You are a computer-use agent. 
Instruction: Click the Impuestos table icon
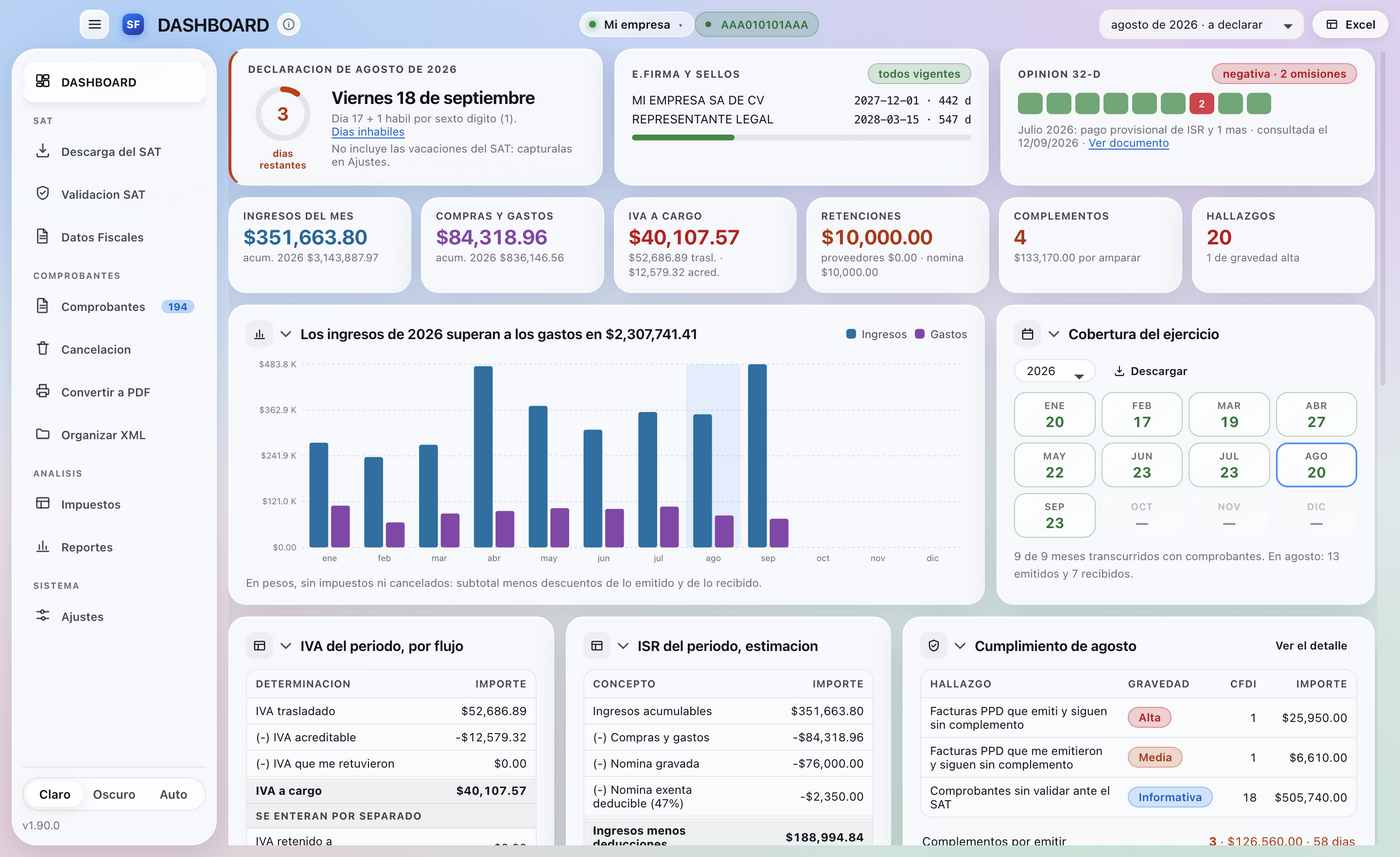43,504
